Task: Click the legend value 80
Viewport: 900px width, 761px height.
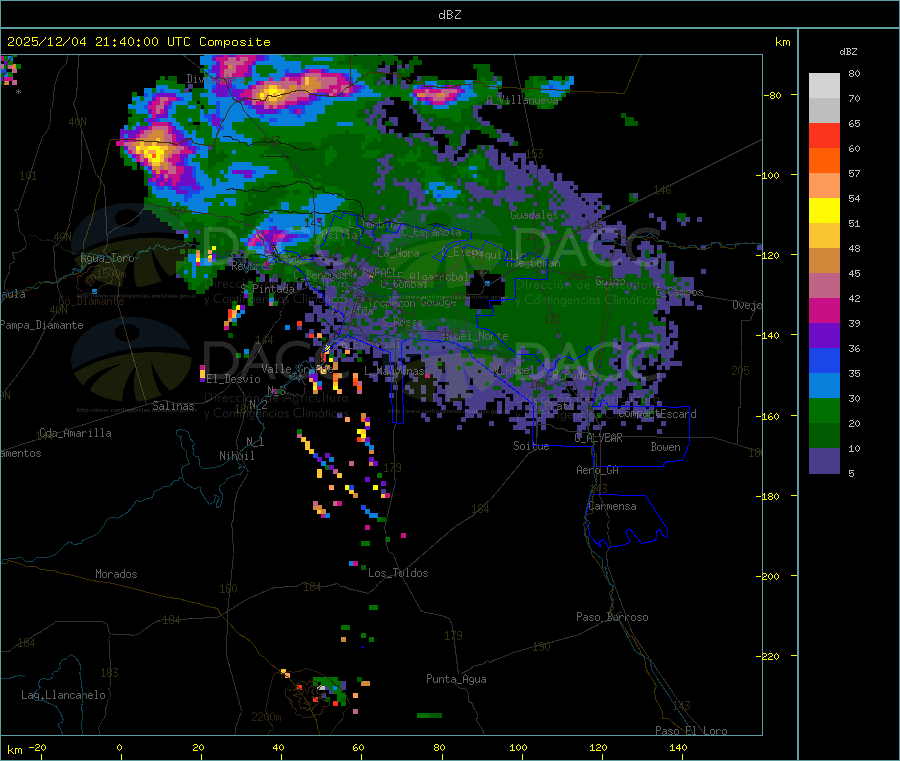Action: 854,73
